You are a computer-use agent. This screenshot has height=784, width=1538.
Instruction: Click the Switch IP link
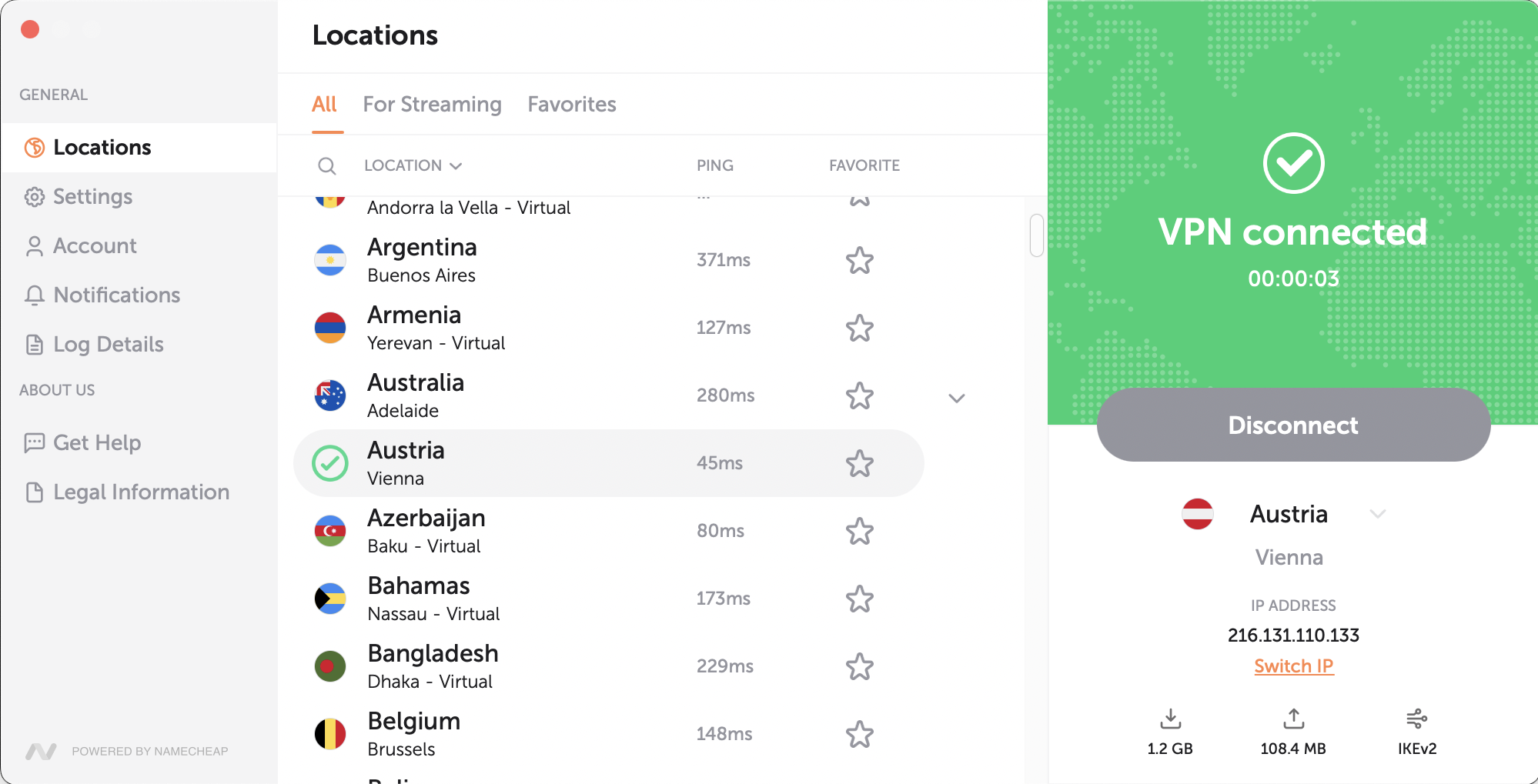coord(1293,666)
